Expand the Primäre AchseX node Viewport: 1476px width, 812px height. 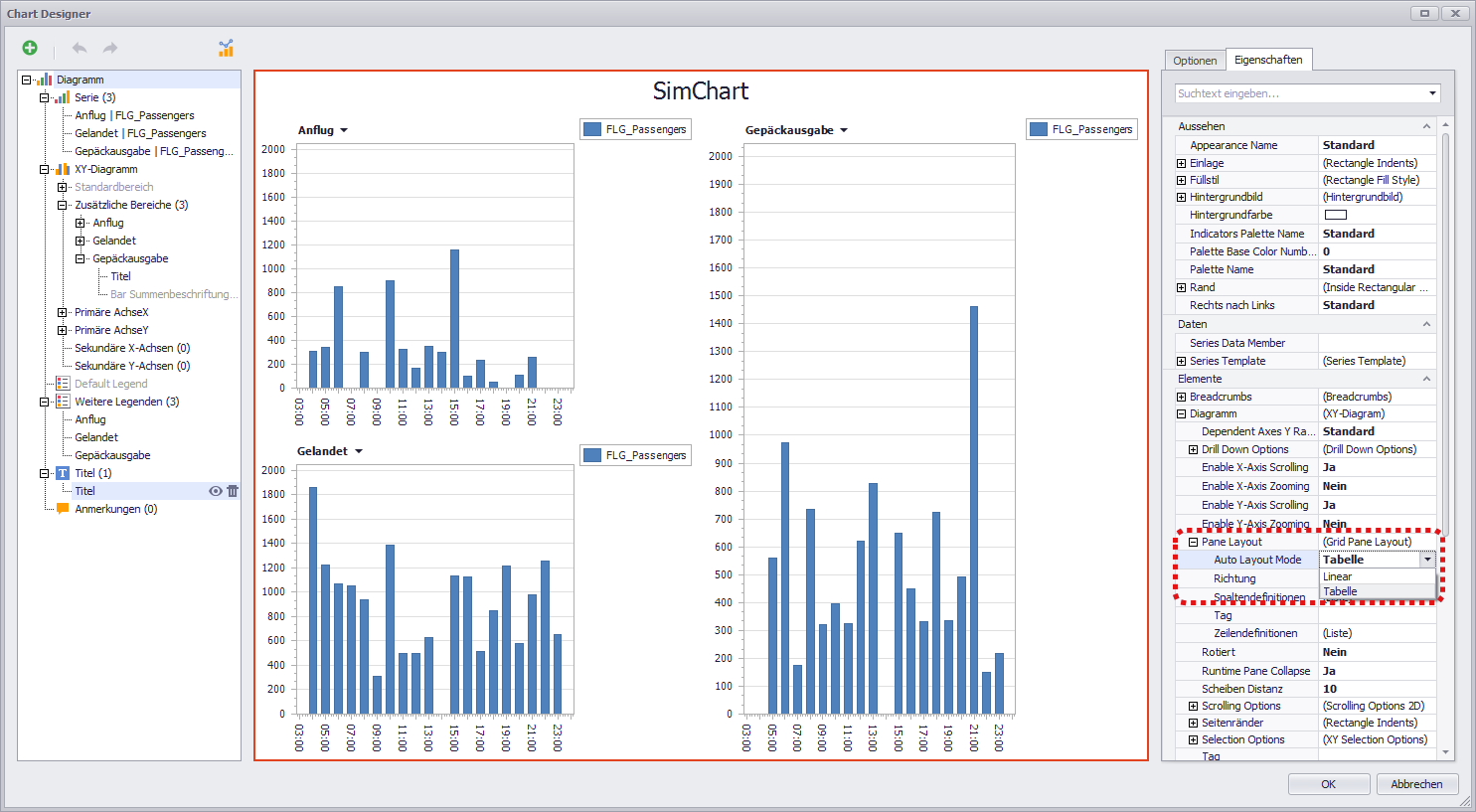point(62,312)
